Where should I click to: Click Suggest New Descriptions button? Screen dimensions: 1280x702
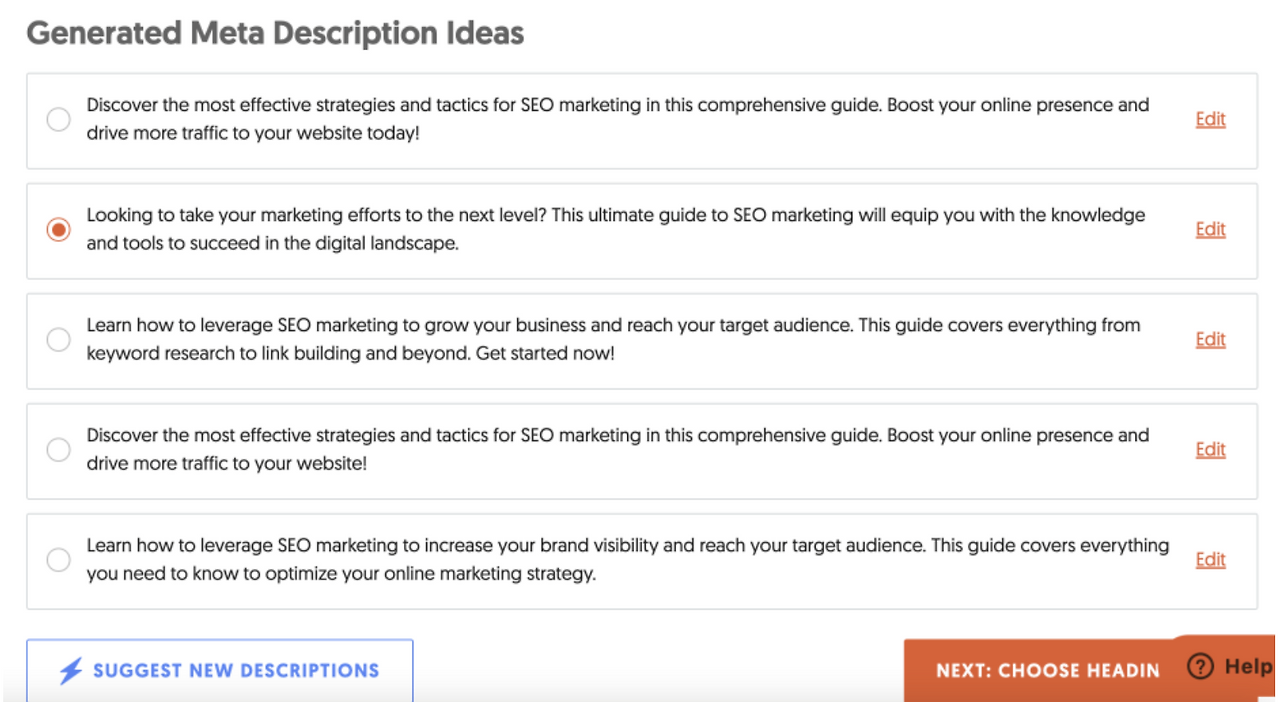(x=220, y=670)
